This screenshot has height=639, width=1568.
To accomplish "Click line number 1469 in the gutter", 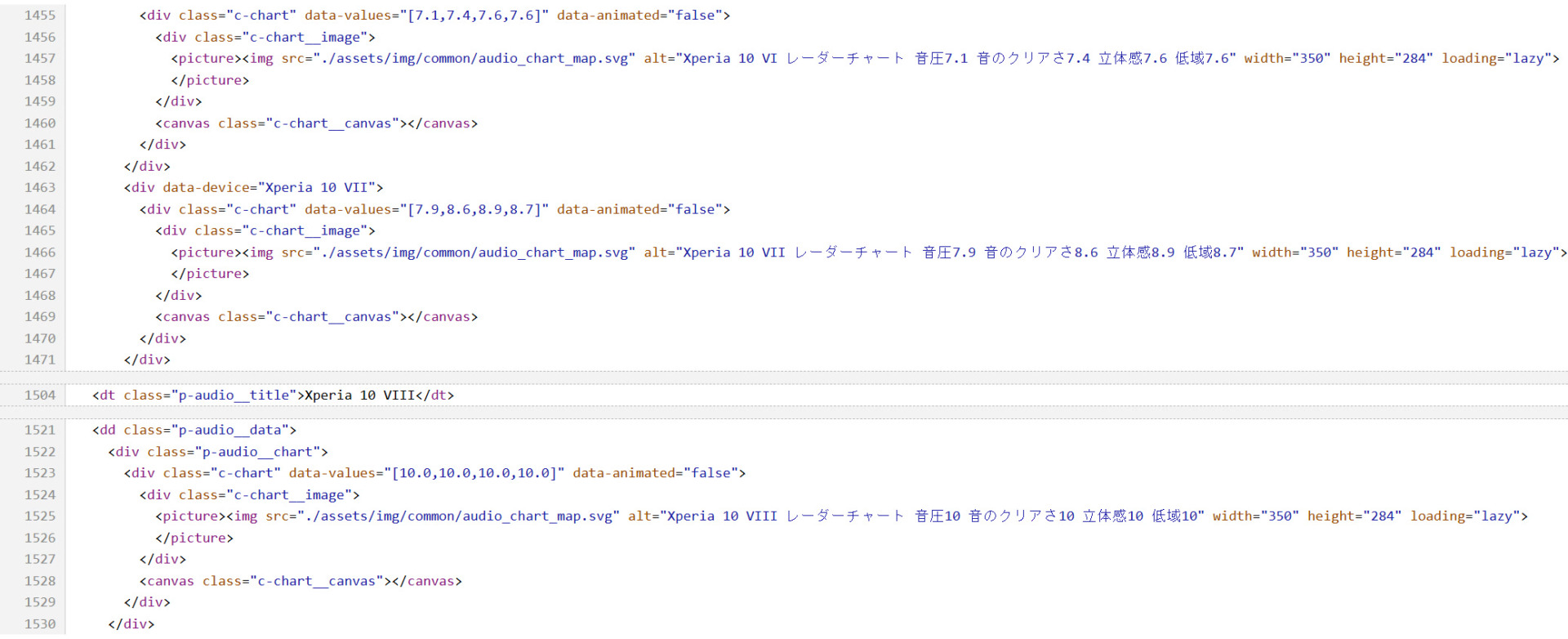I will 40,317.
